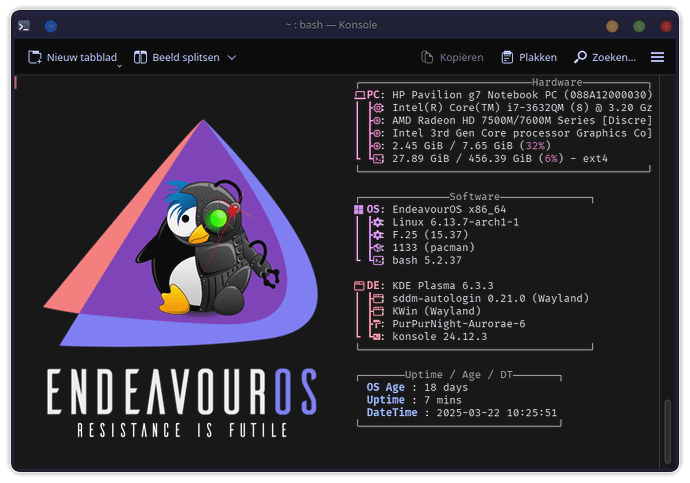Viewport: 690px width, 483px height.
Task: Click the package icon beside 1133 (pacman)
Action: click(378, 248)
